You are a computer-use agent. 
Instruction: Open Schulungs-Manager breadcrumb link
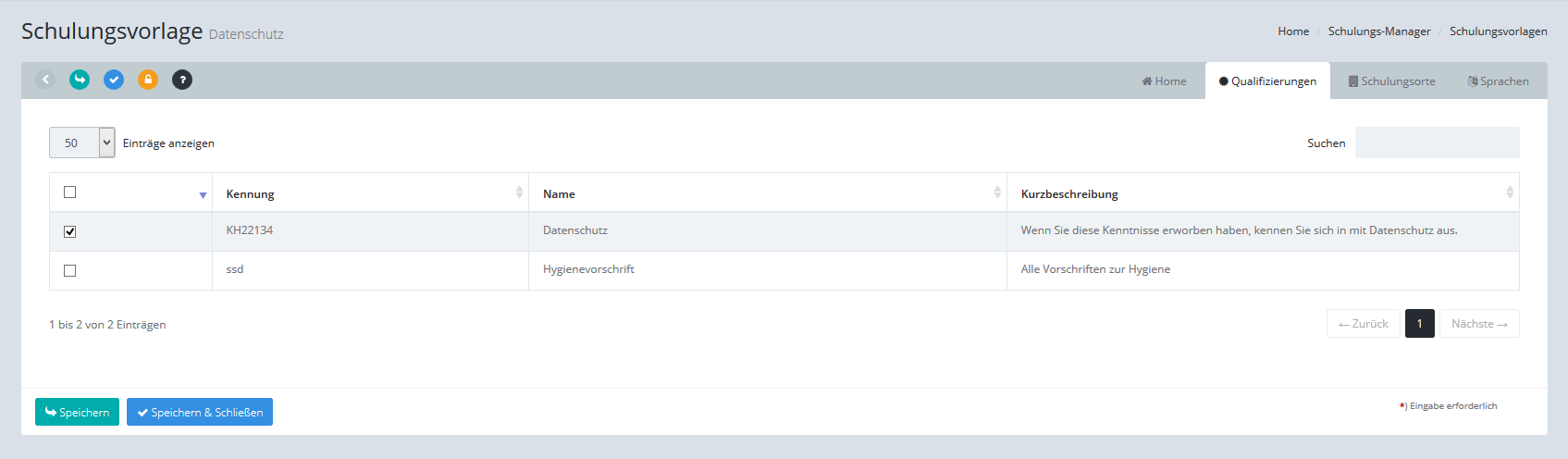pyautogui.click(x=1378, y=31)
